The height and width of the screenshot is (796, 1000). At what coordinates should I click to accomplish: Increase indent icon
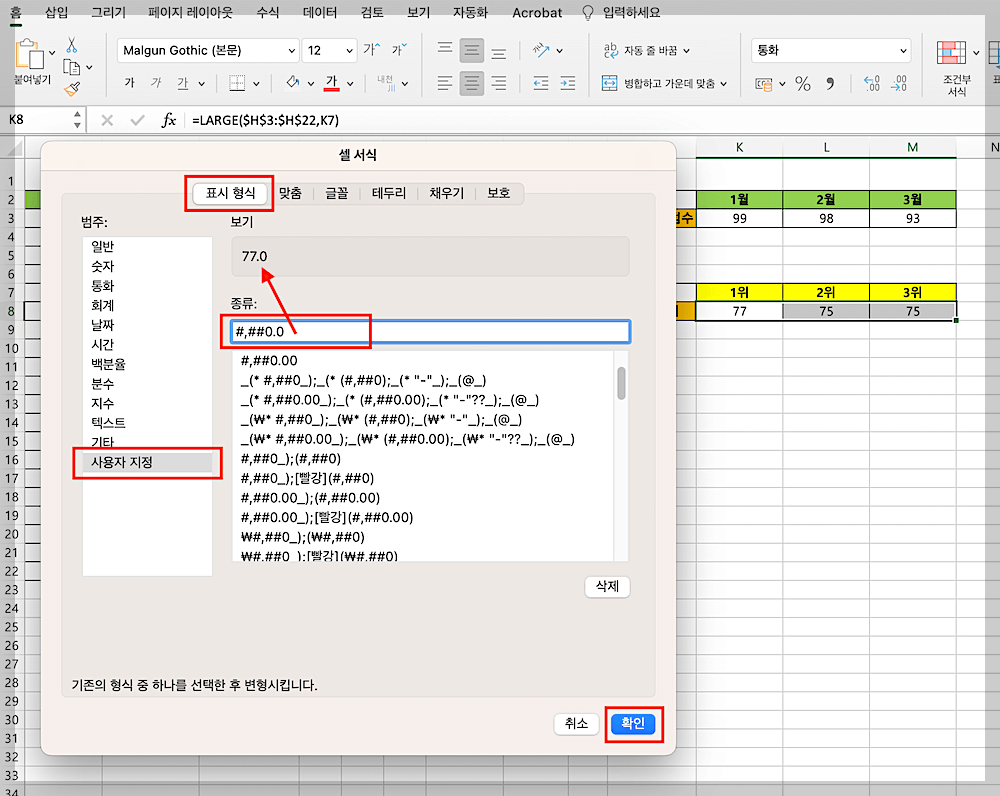(568, 83)
